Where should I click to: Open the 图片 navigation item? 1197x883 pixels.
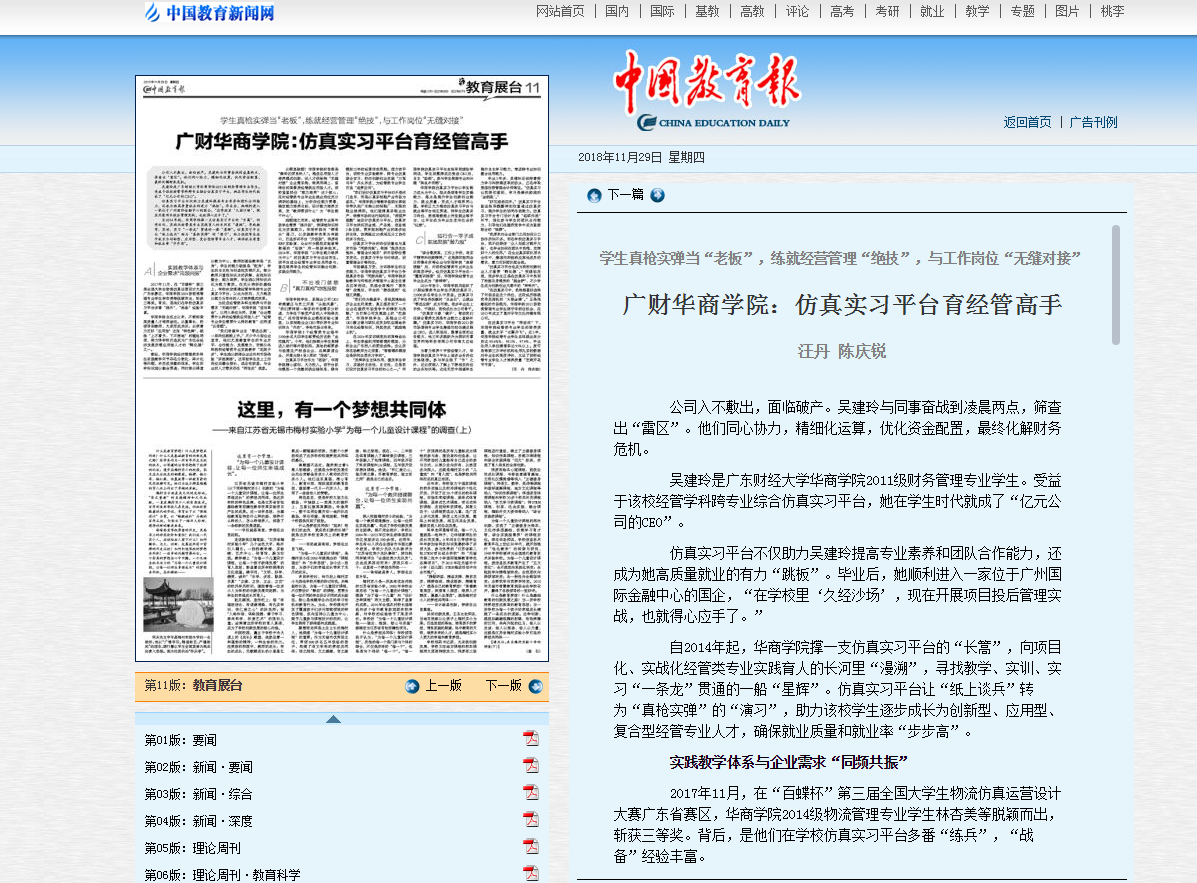pos(1067,11)
